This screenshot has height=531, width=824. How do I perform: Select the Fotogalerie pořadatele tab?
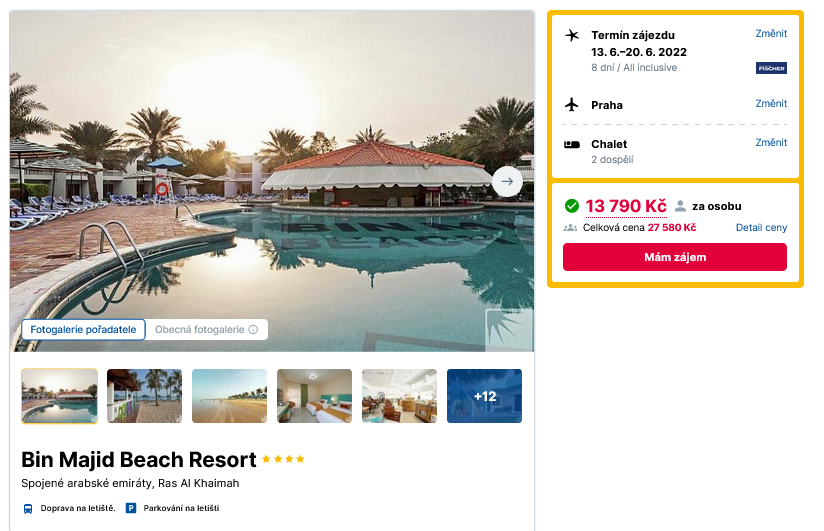(83, 330)
